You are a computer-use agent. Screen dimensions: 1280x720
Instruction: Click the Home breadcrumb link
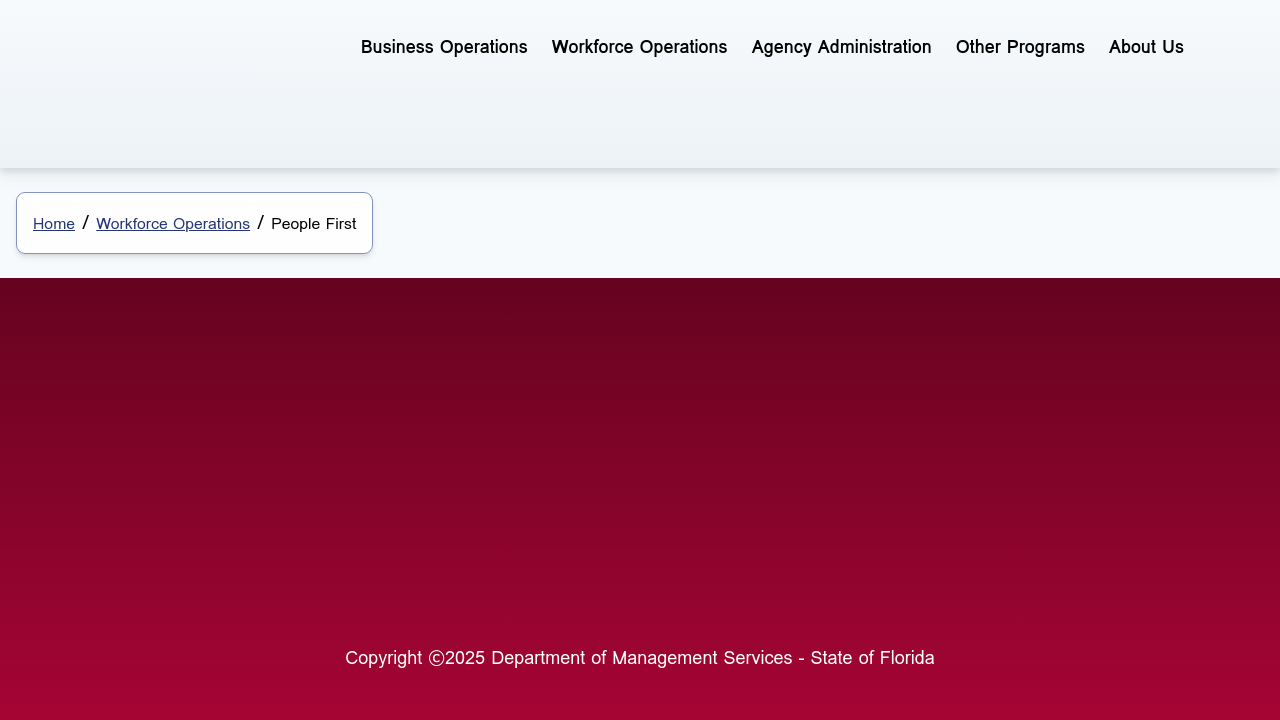[x=54, y=224]
